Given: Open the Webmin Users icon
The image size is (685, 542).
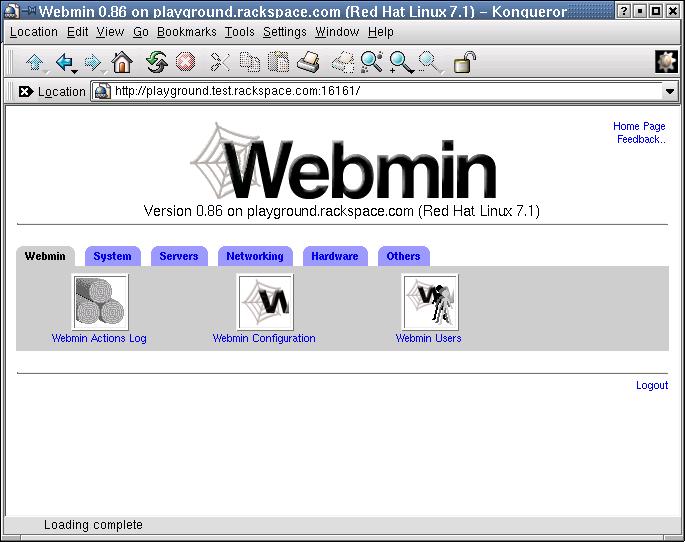Looking at the screenshot, I should click(430, 302).
